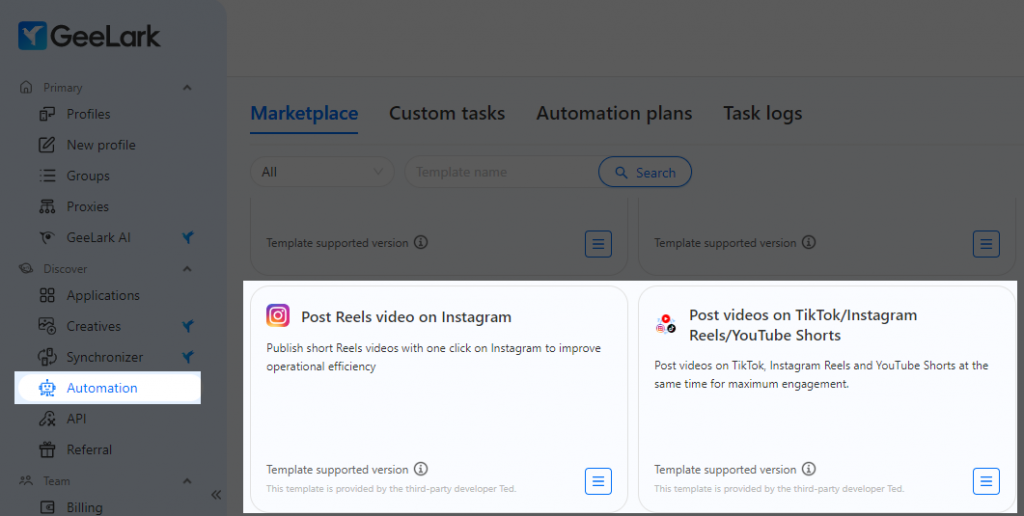Viewport: 1024px width, 516px height.
Task: Click the bird badge beside GeeLark AI
Action: pyautogui.click(x=188, y=238)
